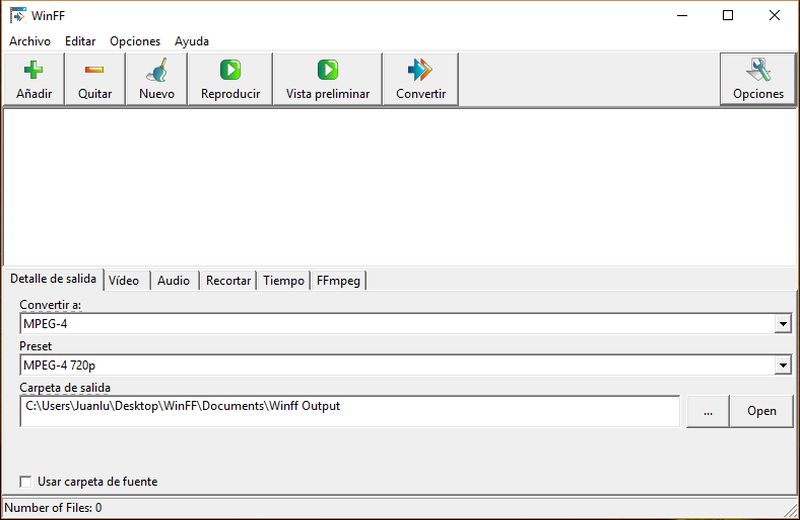Switch to the FFmpeg tab
This screenshot has height=520, width=800.
coord(338,281)
